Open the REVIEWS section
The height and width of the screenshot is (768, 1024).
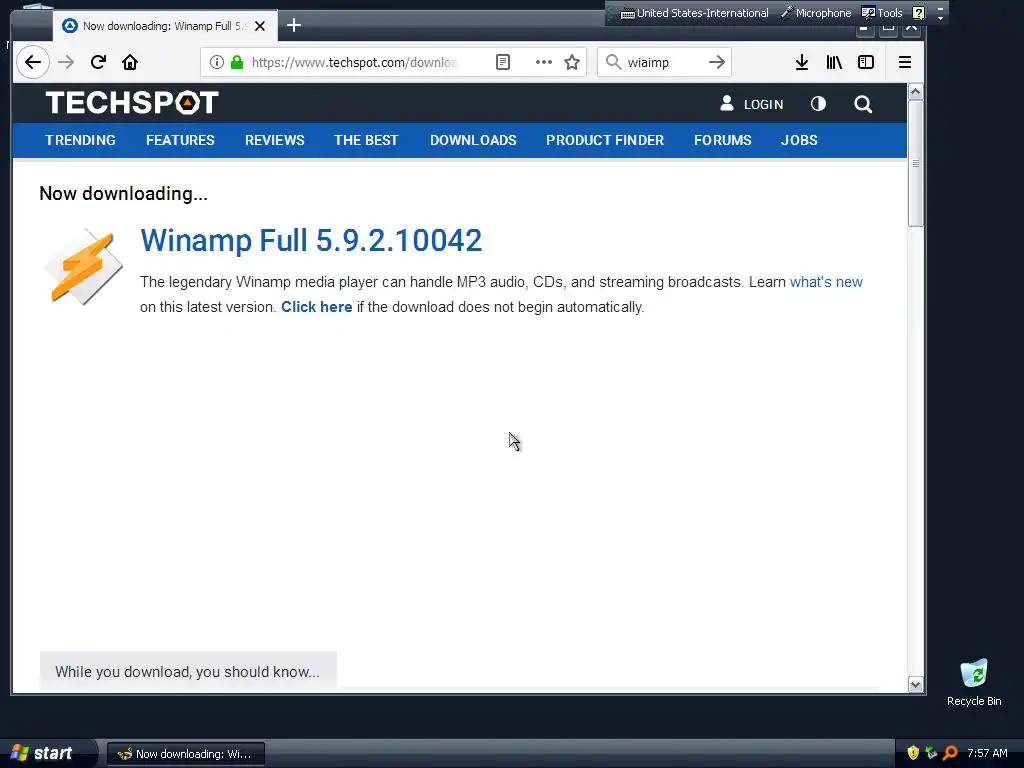point(274,140)
